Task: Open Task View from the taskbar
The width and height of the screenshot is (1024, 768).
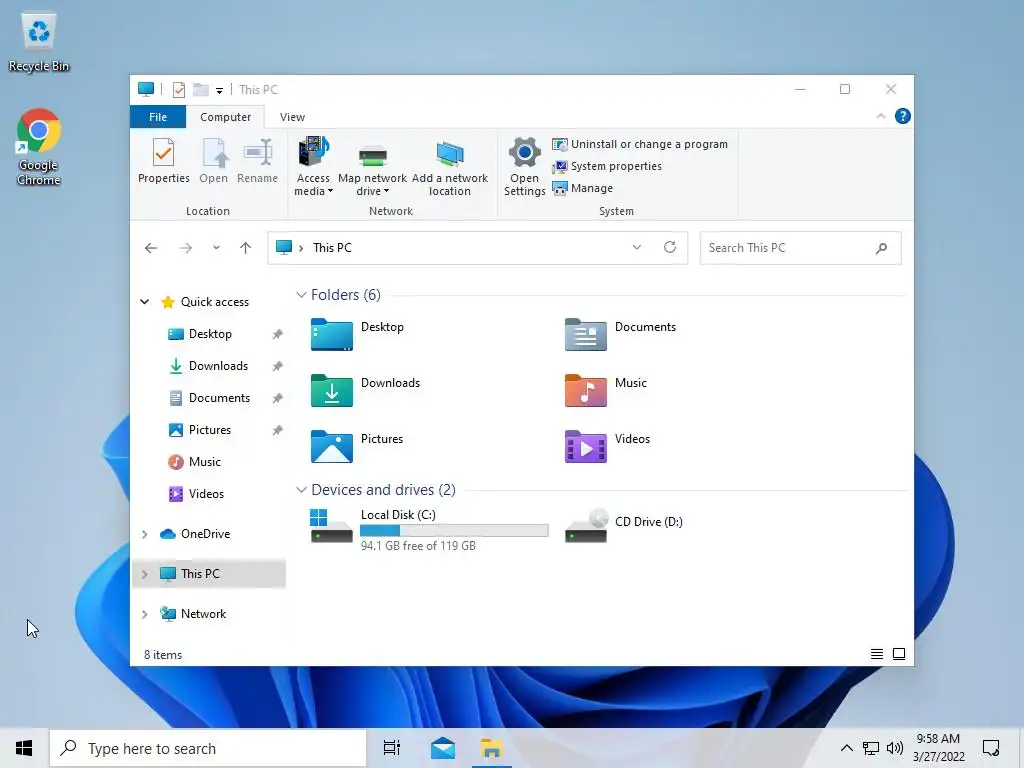Action: click(x=392, y=748)
